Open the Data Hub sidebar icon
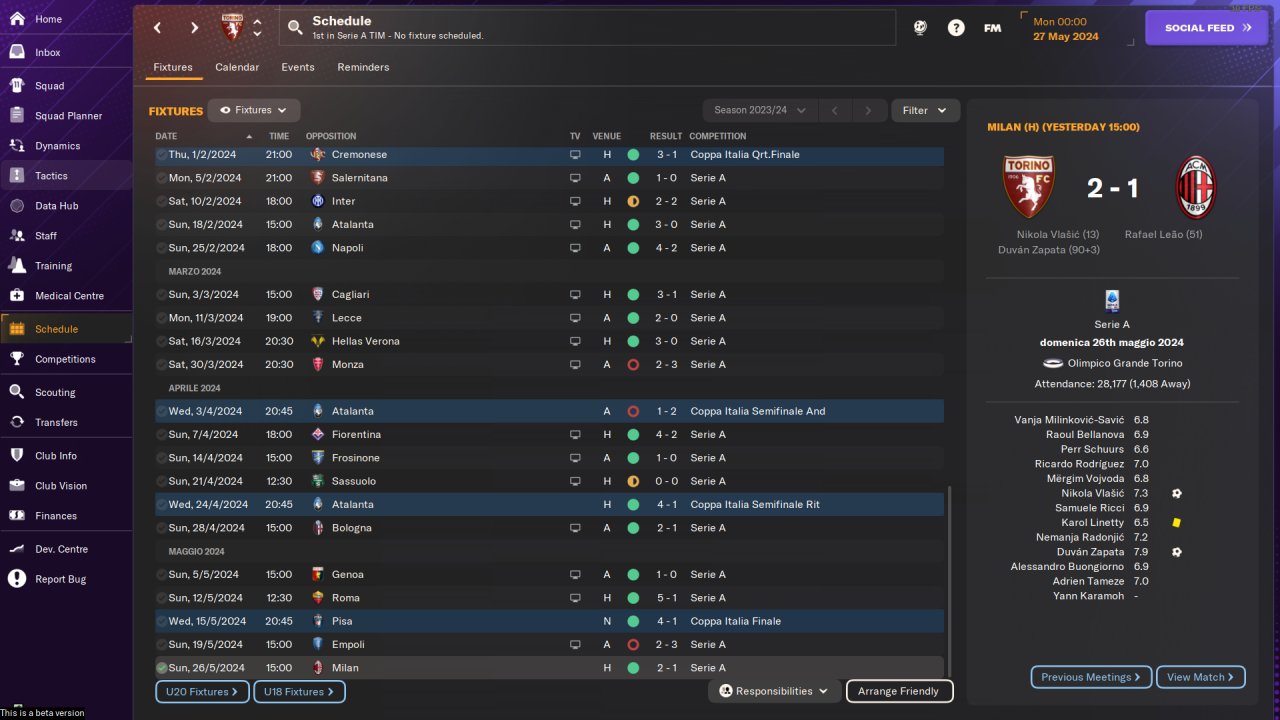Image resolution: width=1280 pixels, height=720 pixels. [17, 205]
